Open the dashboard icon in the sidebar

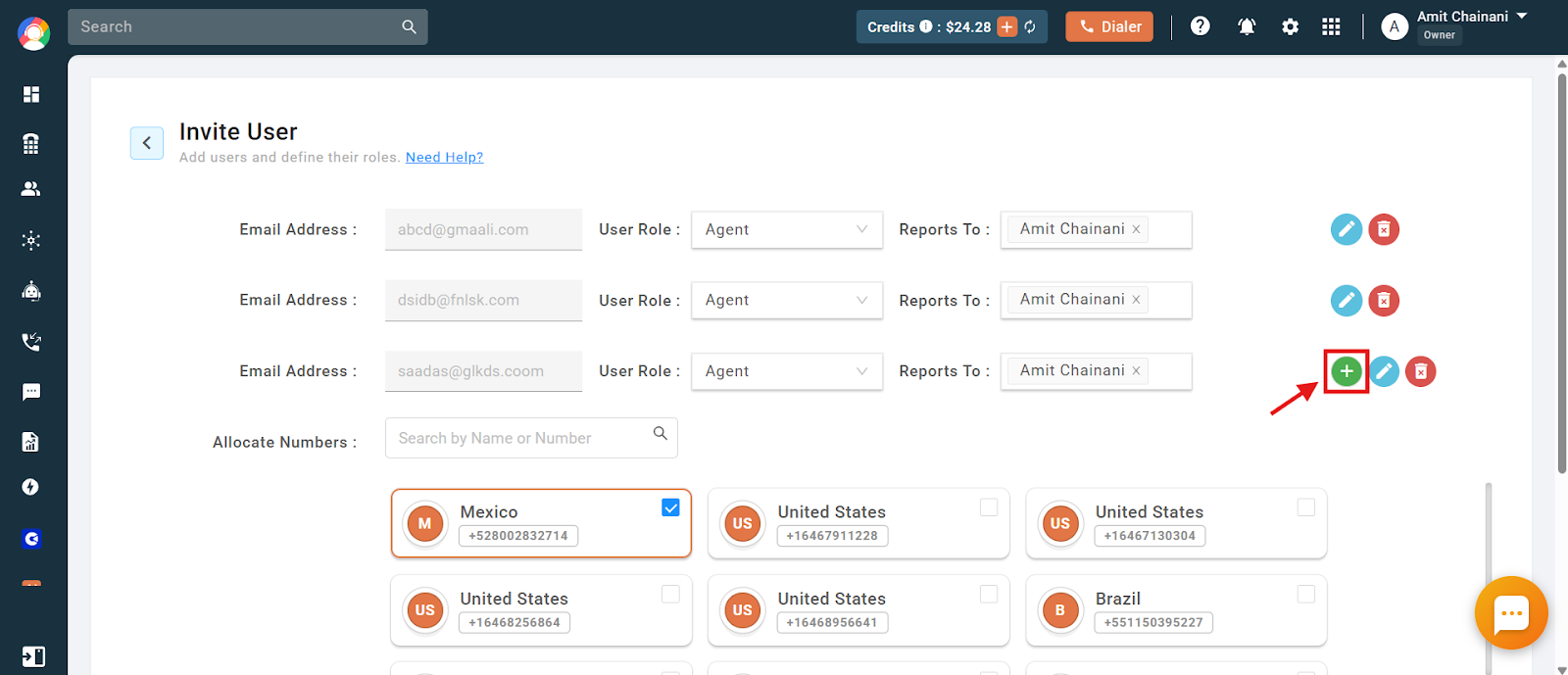click(x=31, y=94)
